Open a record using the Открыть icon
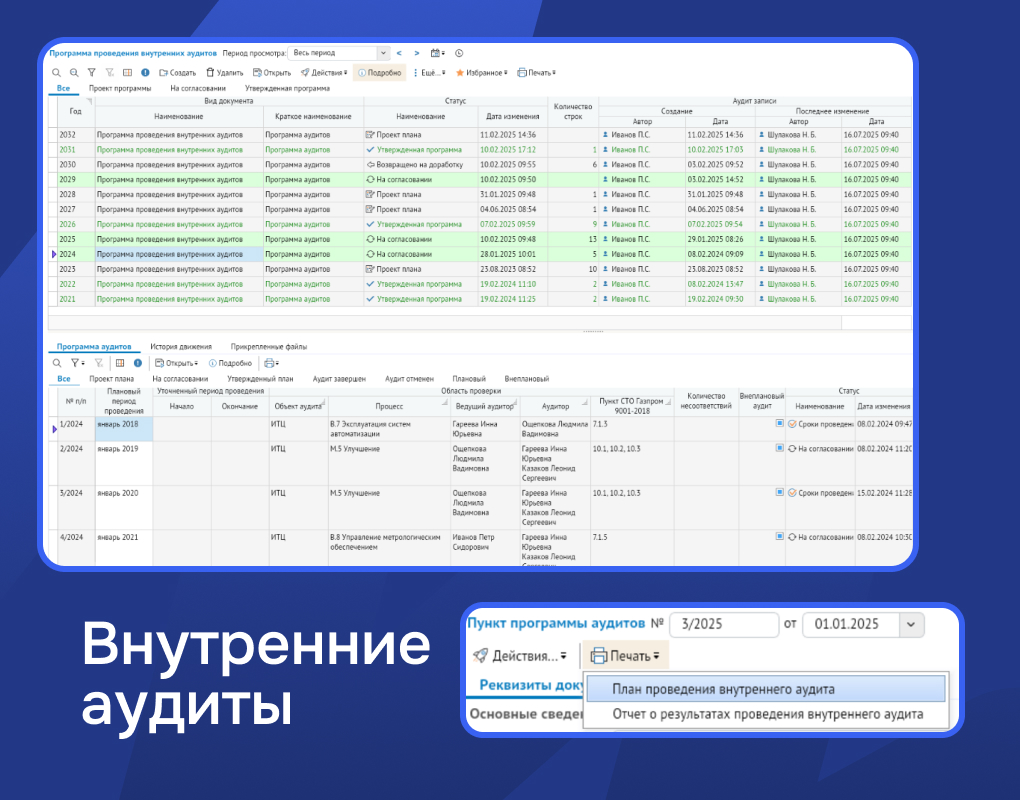The image size is (1020, 800). 256,72
